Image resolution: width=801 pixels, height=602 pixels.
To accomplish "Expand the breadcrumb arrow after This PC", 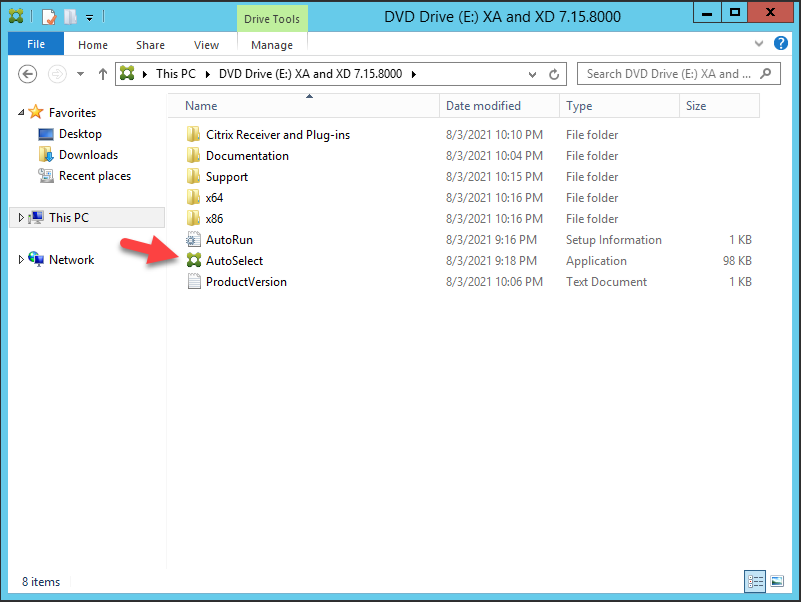I will point(208,74).
